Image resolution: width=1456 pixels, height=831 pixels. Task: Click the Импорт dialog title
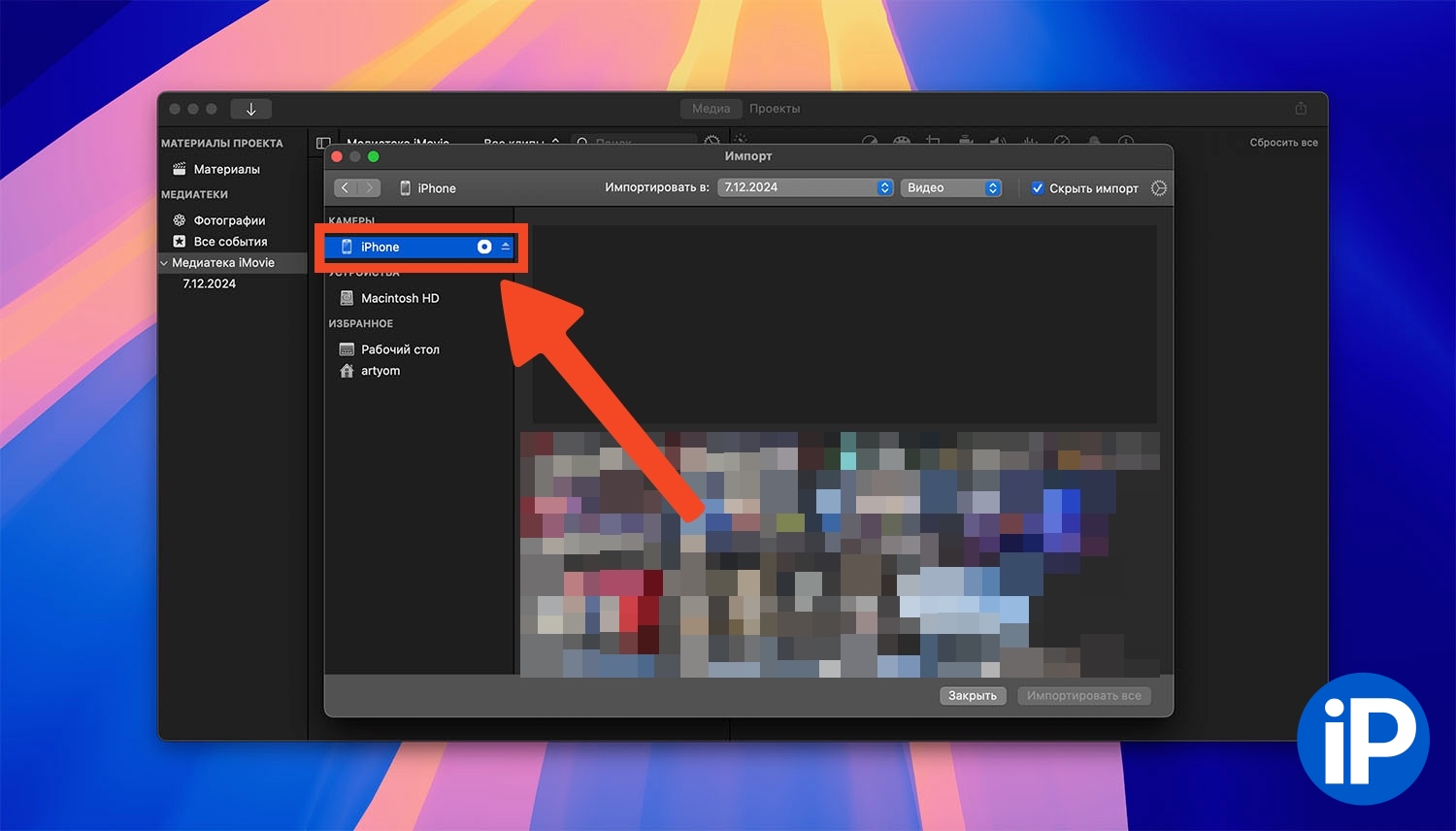click(748, 156)
